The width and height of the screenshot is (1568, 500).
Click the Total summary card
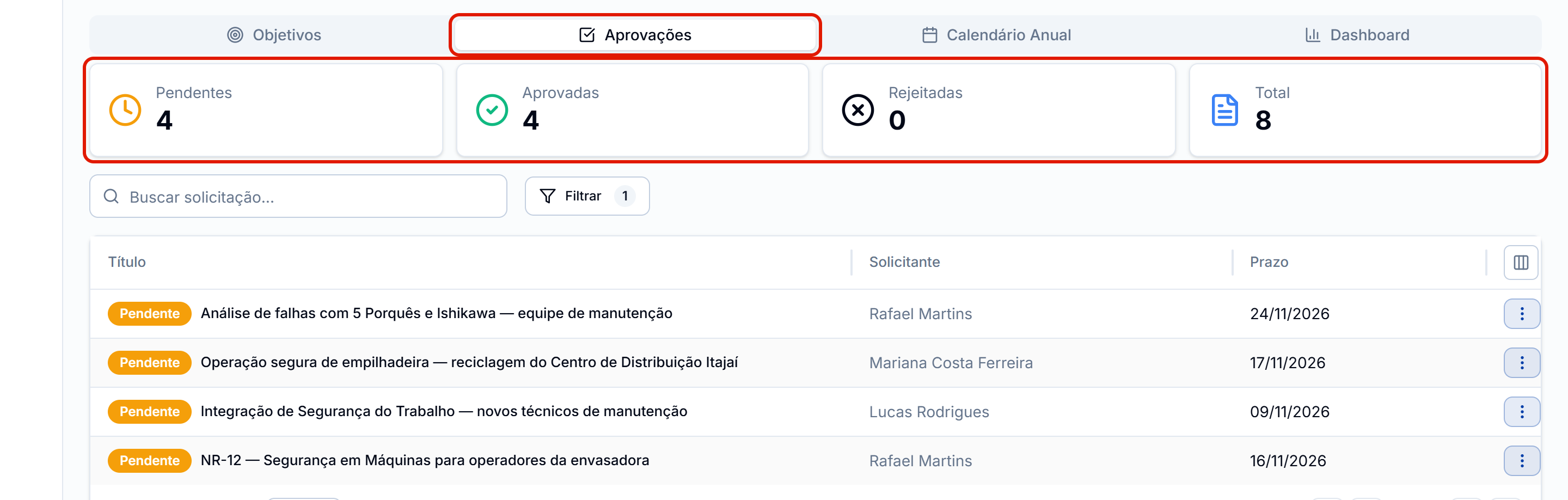coord(1365,110)
